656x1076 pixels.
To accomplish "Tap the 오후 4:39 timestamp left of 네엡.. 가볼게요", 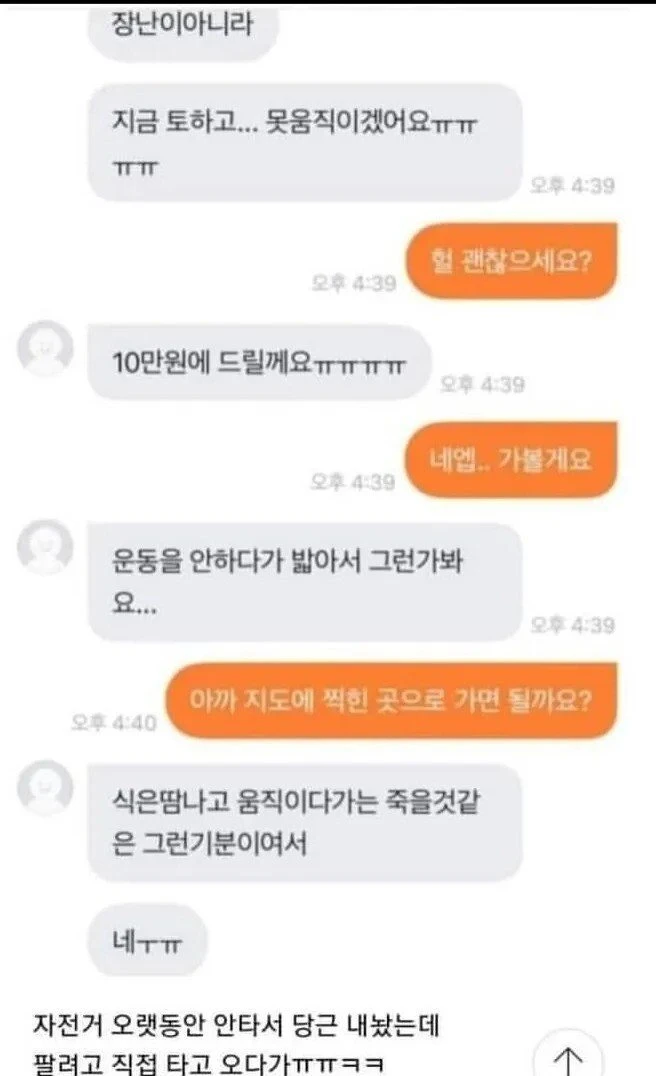I will coord(353,481).
